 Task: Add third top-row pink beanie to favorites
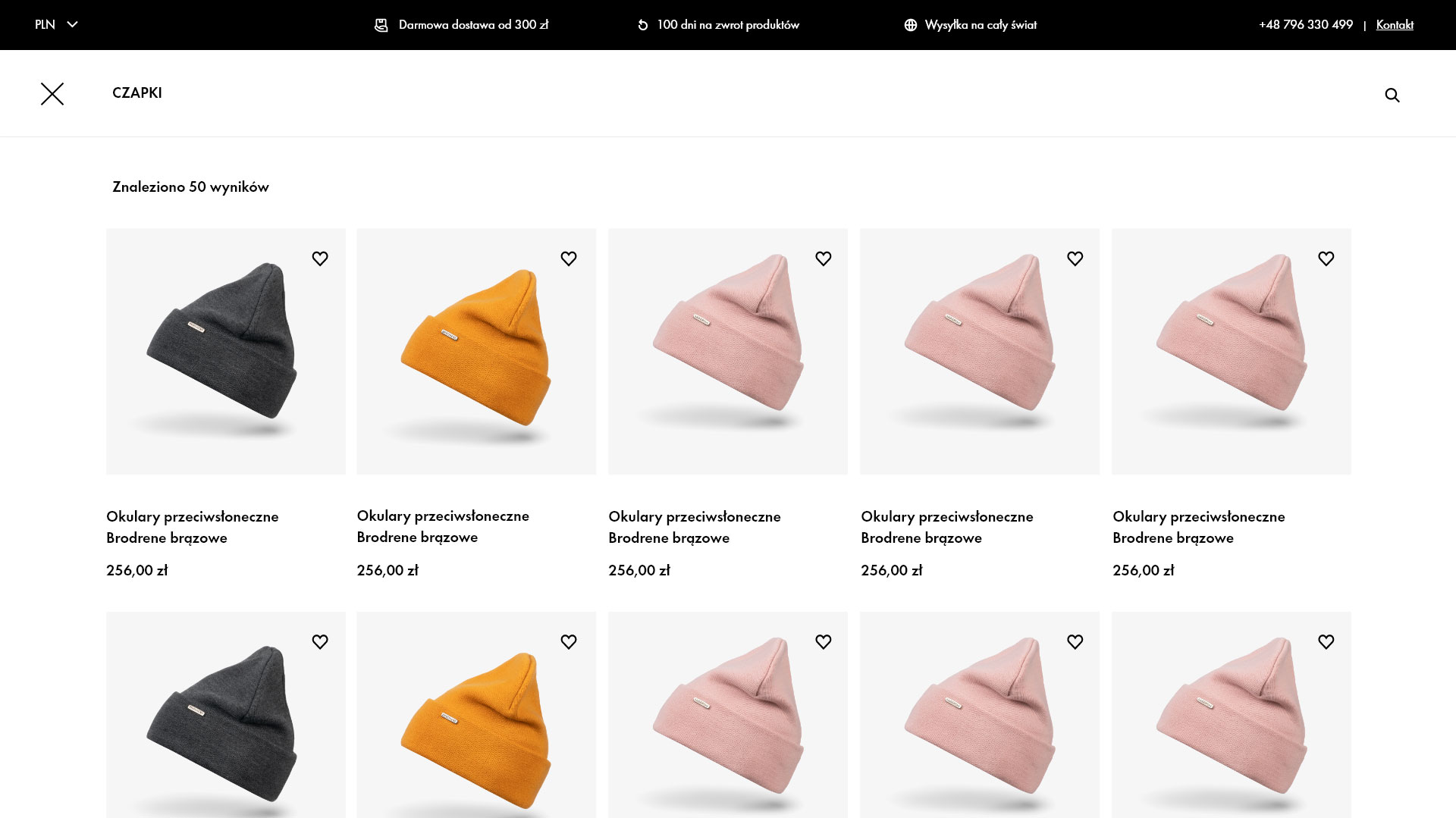coord(824,259)
